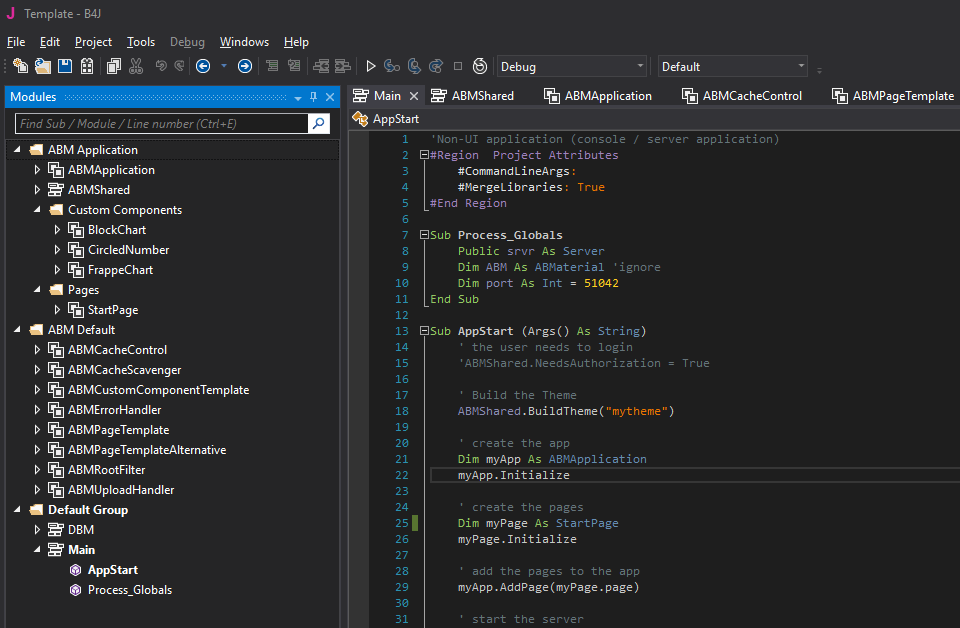The width and height of the screenshot is (960, 628).
Task: Open the navigation history dropdown arrow
Action: point(224,66)
